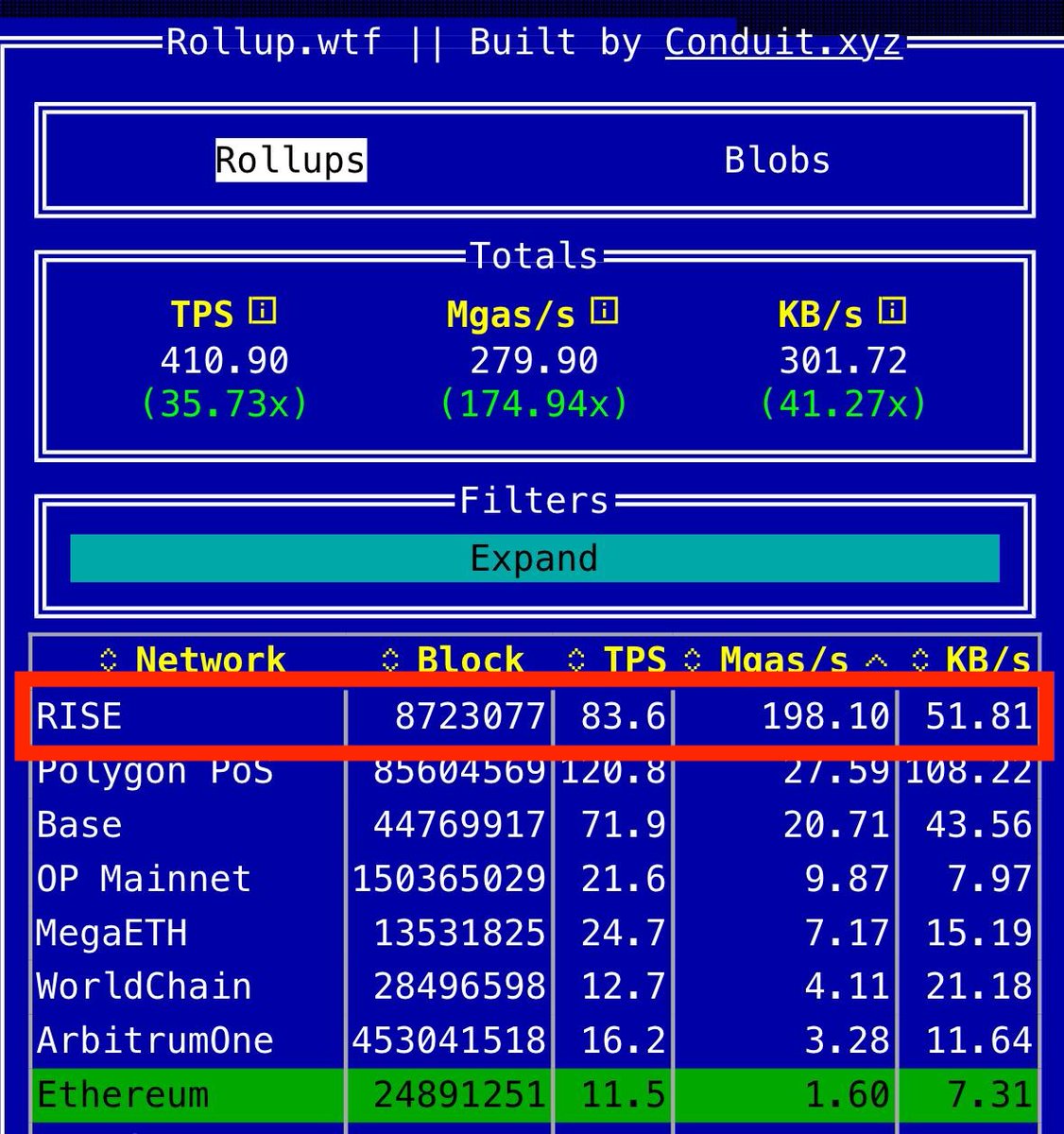This screenshot has height=1134, width=1064.
Task: Click RISE TPS value 83.6
Action: [624, 716]
